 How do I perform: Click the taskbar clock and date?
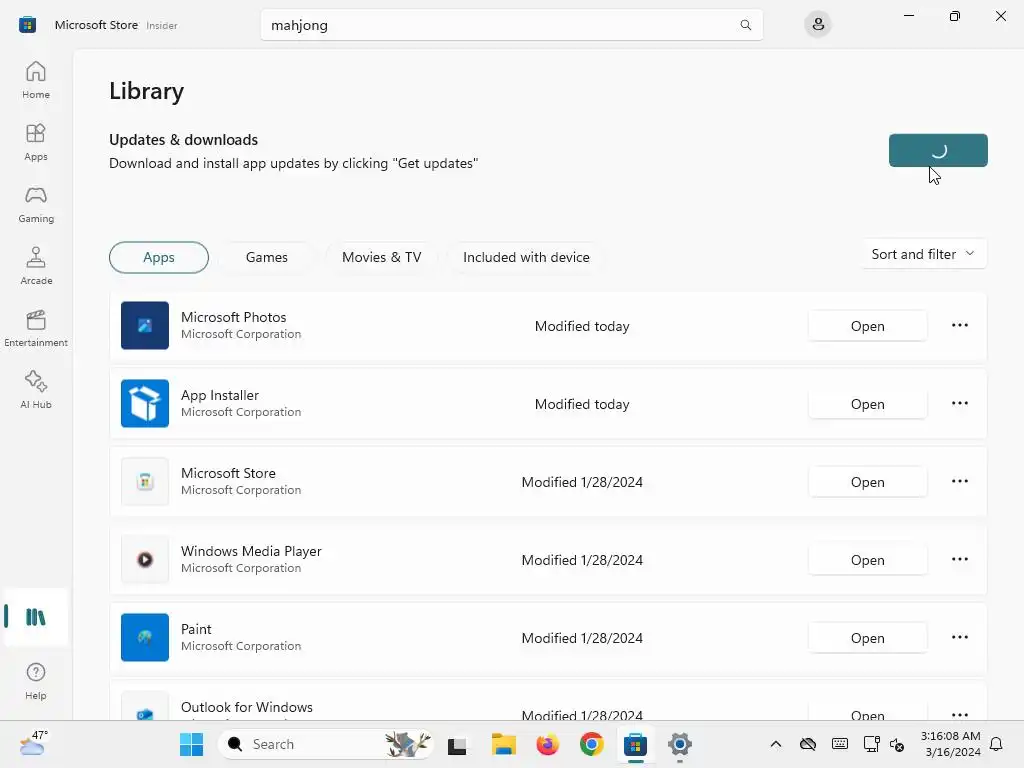pos(950,744)
